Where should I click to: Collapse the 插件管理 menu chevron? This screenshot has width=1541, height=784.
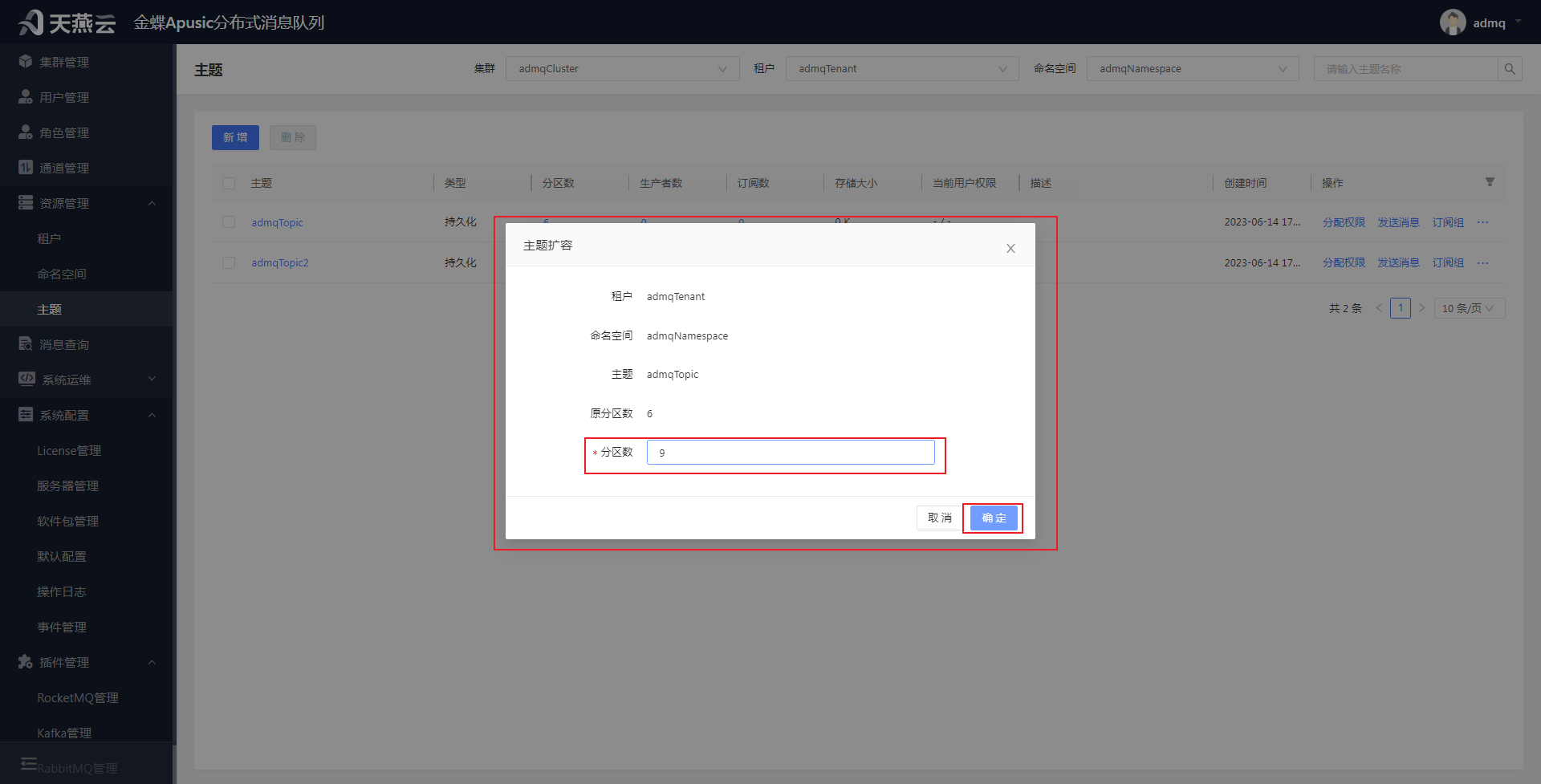152,662
